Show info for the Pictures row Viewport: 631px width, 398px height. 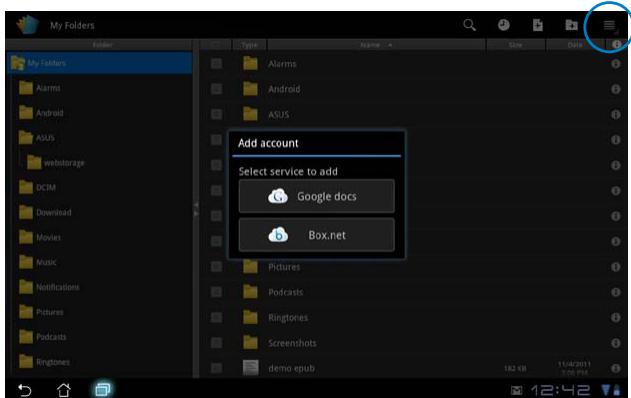pyautogui.click(x=616, y=267)
